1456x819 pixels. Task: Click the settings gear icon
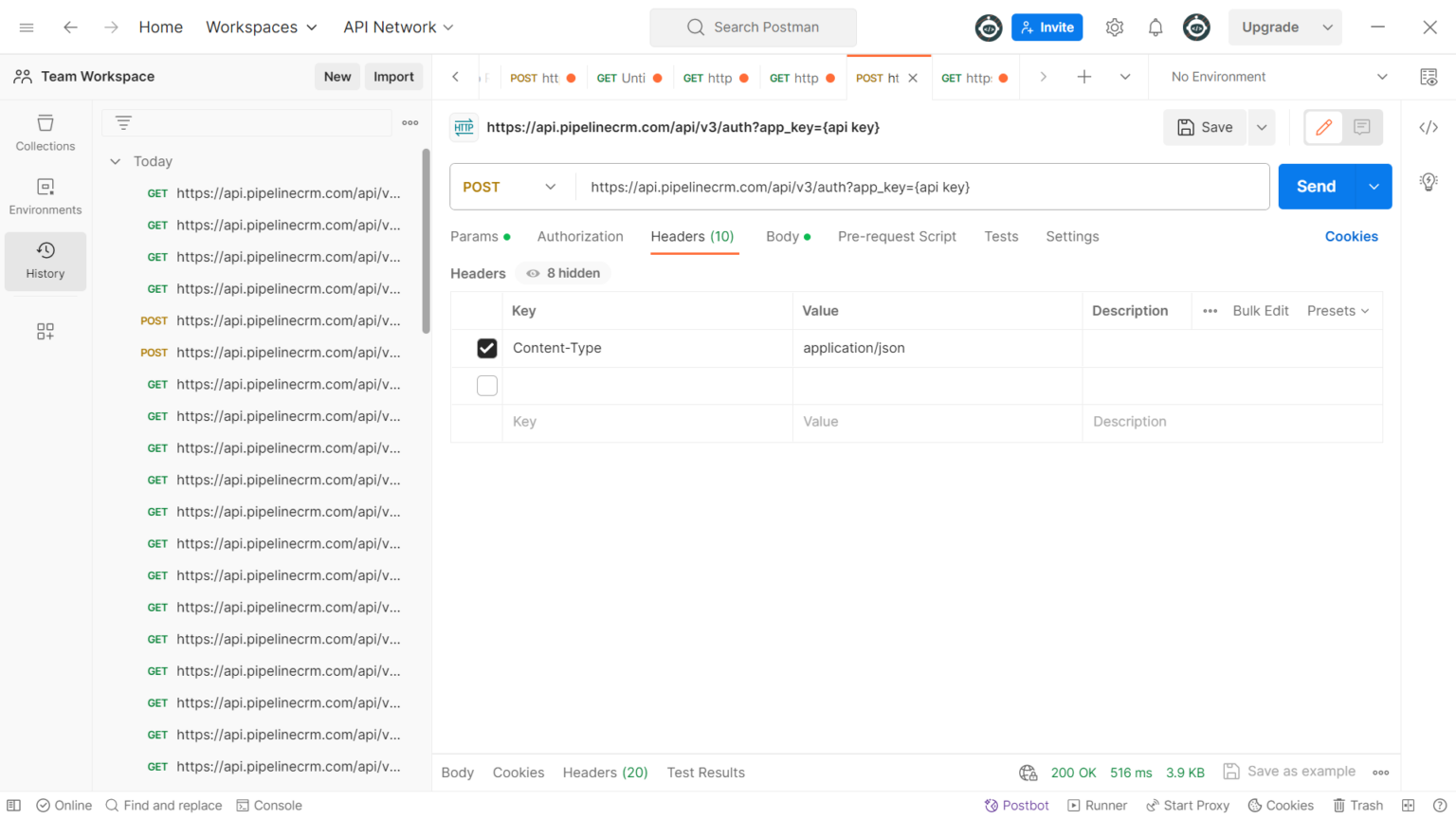(x=1114, y=27)
